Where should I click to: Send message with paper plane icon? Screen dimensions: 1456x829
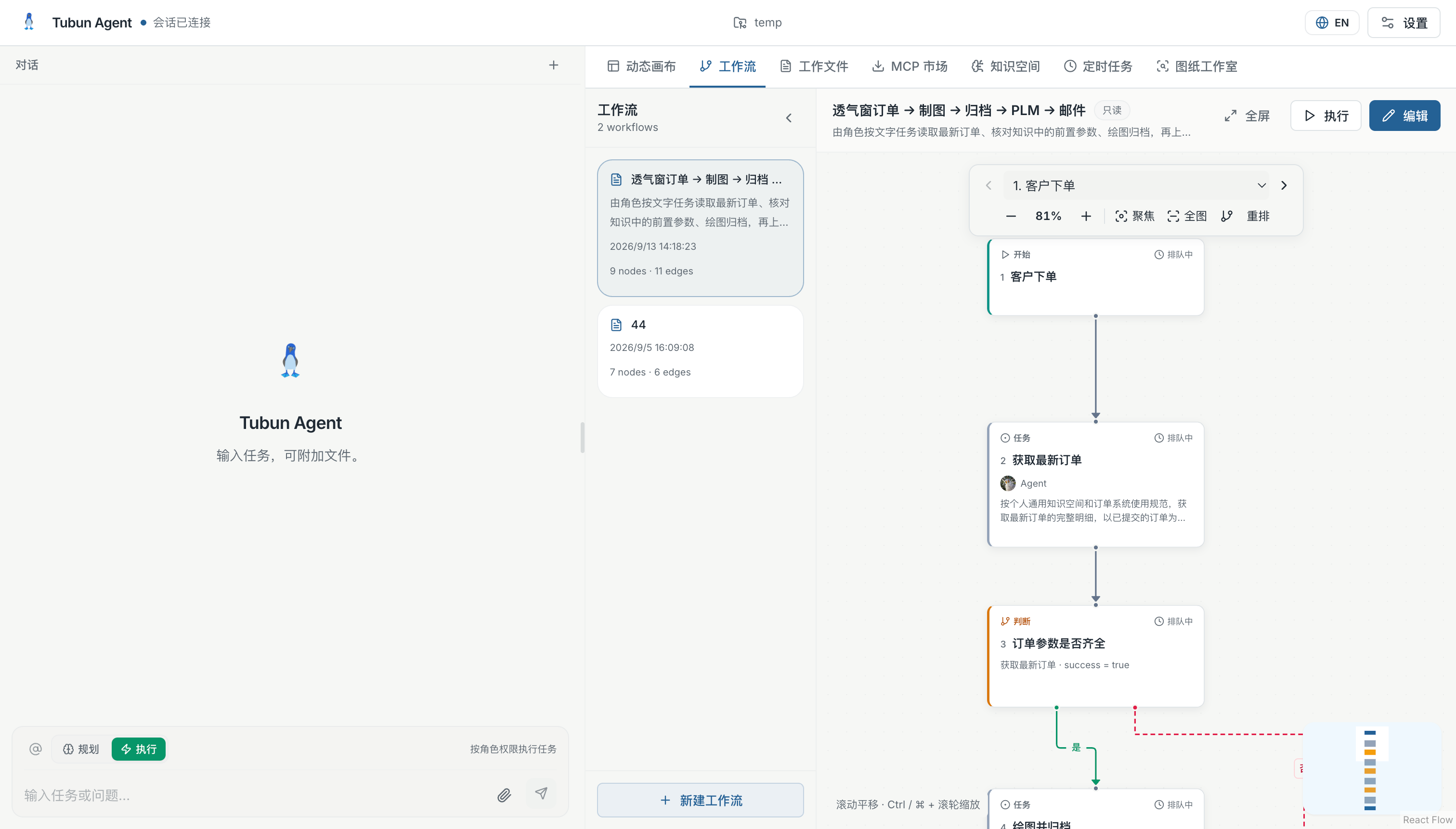pyautogui.click(x=541, y=794)
